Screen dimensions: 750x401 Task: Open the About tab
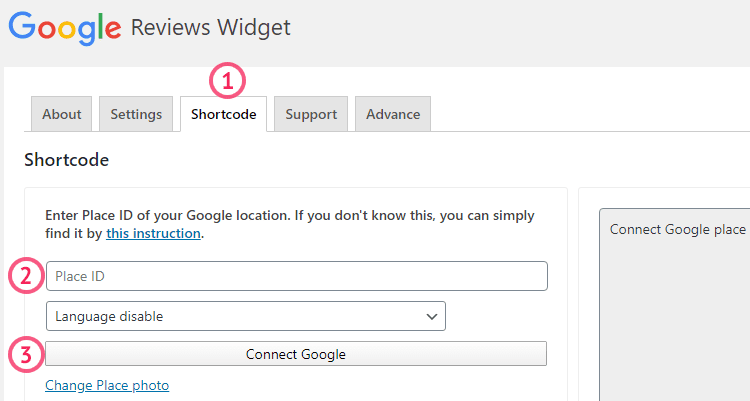point(61,114)
